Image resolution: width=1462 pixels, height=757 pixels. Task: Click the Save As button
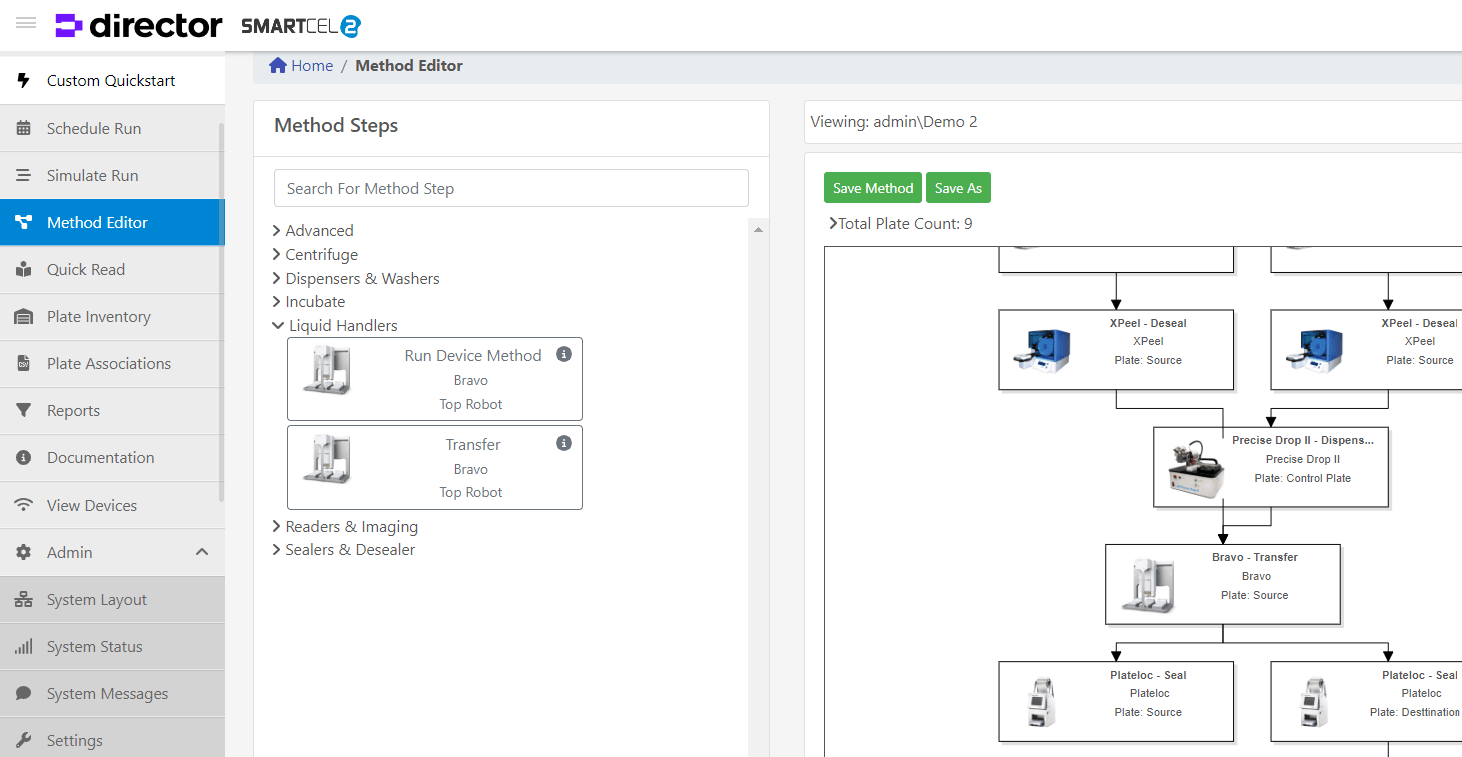(958, 188)
